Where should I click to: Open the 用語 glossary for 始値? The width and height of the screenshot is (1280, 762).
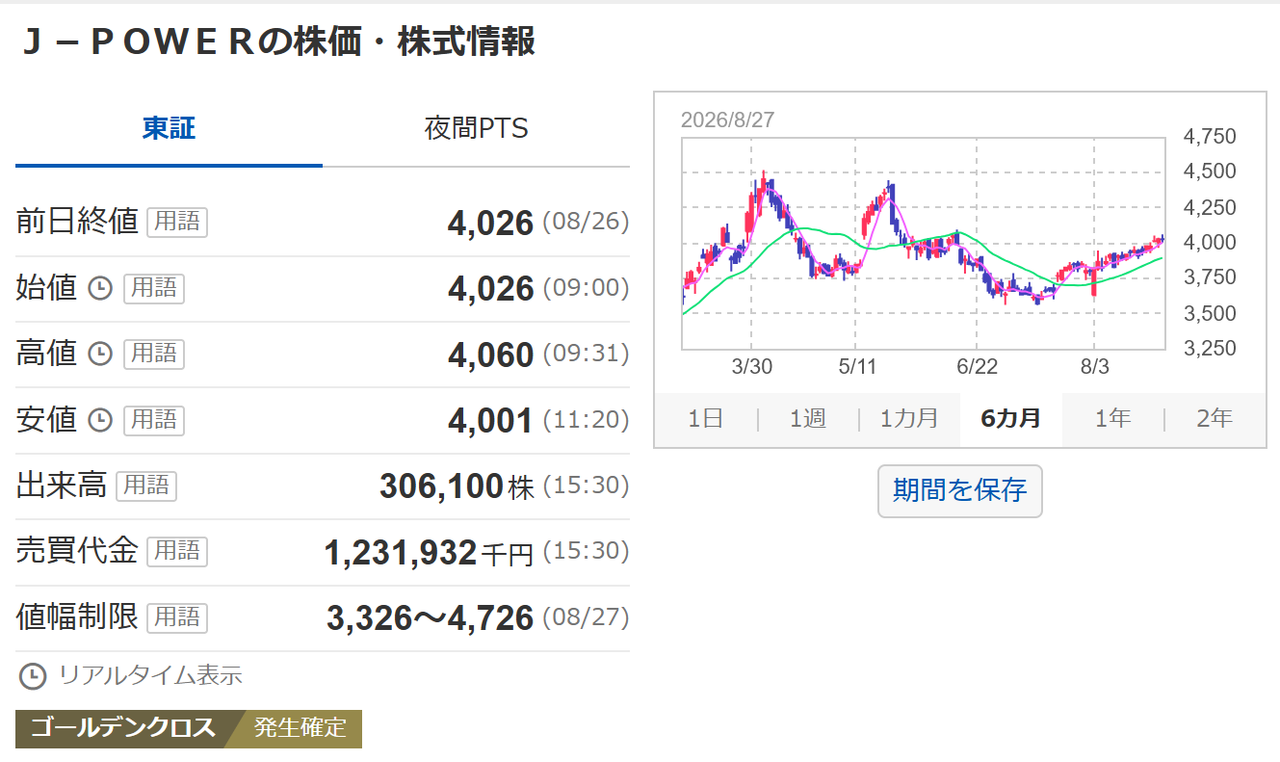(x=154, y=289)
